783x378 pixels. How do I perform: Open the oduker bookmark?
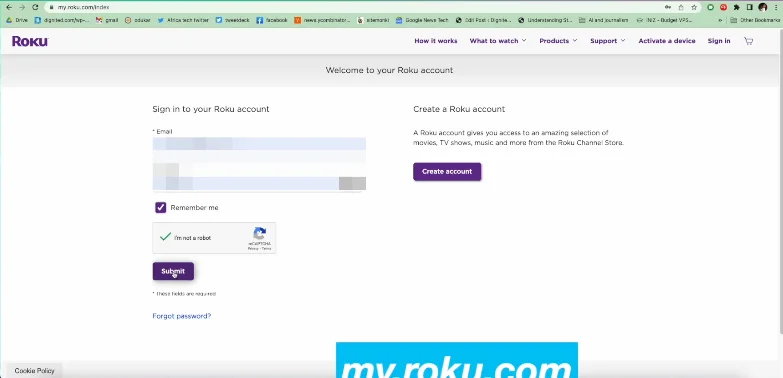[137, 20]
